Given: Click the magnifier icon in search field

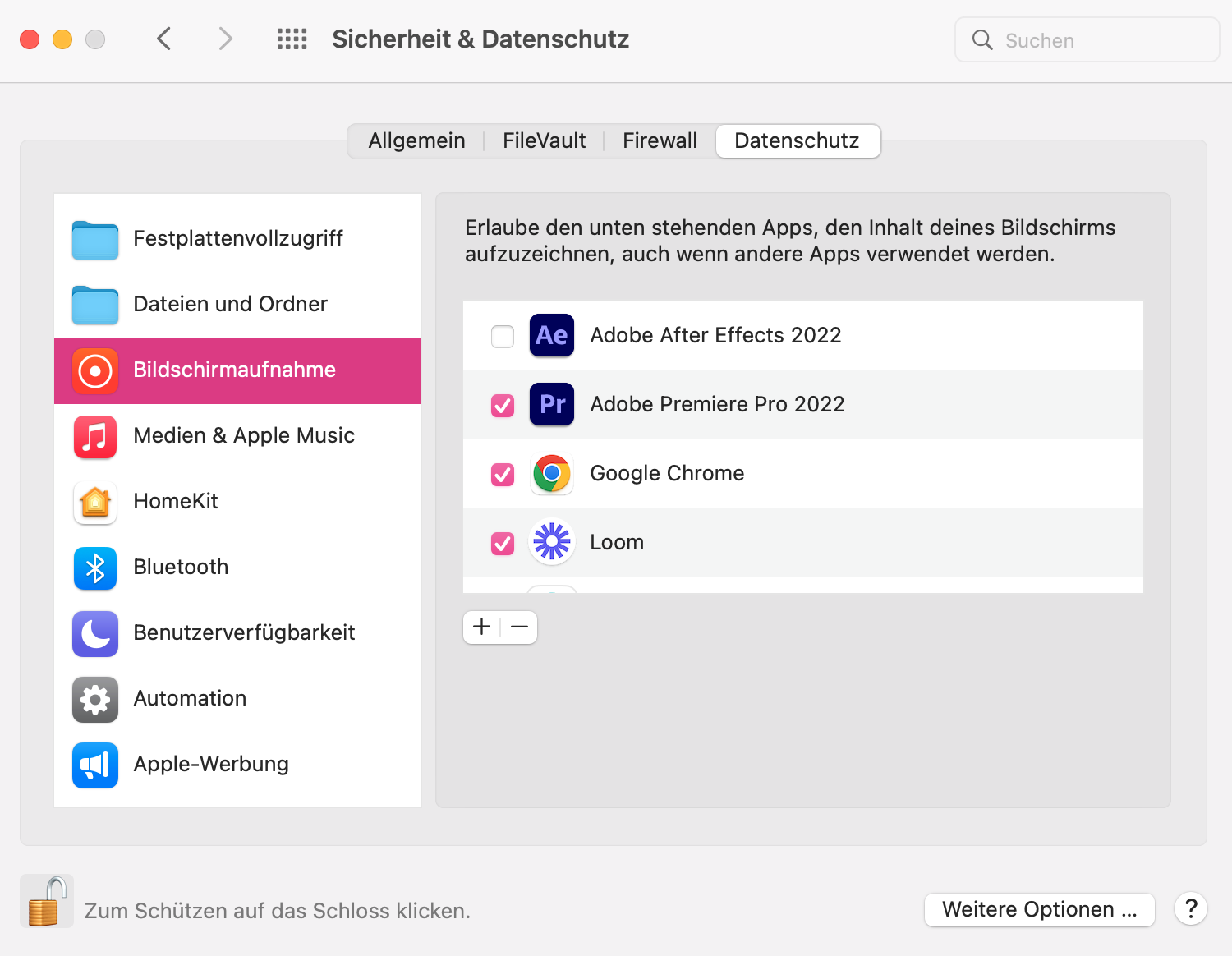Looking at the screenshot, I should pos(982,39).
